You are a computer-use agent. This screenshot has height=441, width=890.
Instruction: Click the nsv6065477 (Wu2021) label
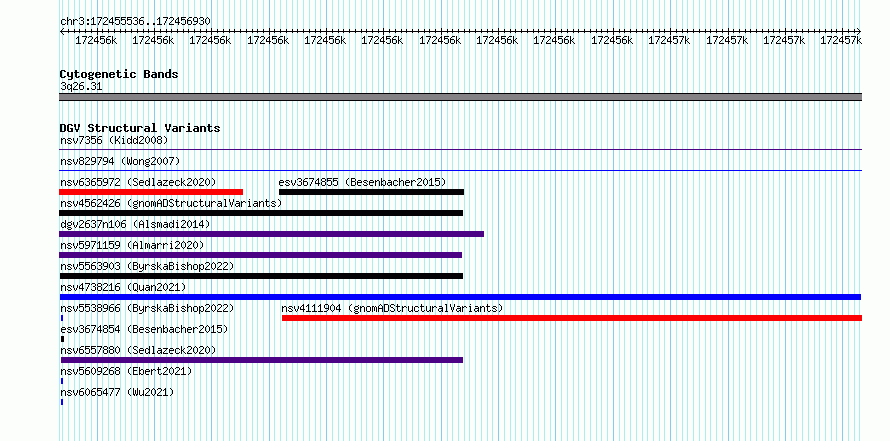coord(117,392)
